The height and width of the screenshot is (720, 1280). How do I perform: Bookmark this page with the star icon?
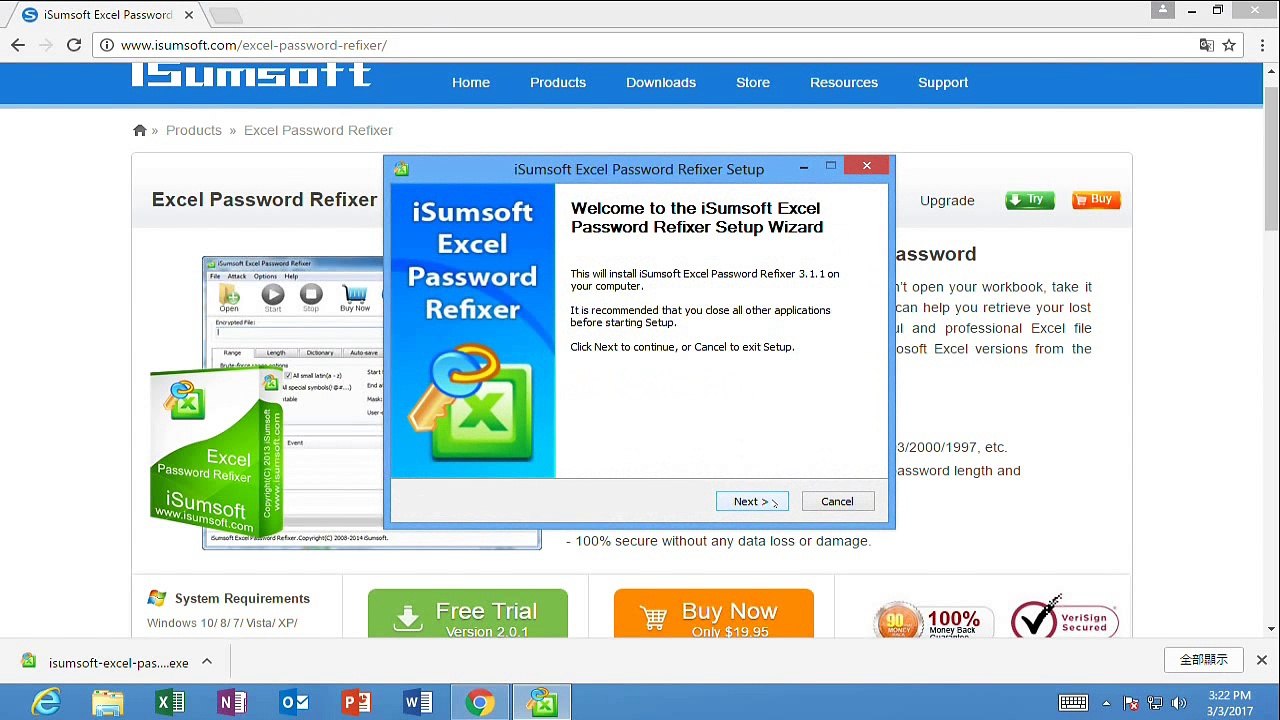1229,45
